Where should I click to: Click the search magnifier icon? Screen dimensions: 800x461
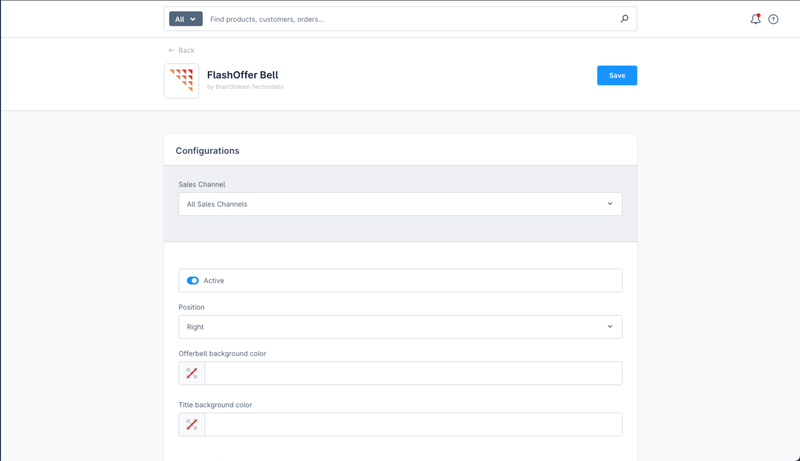(x=625, y=19)
